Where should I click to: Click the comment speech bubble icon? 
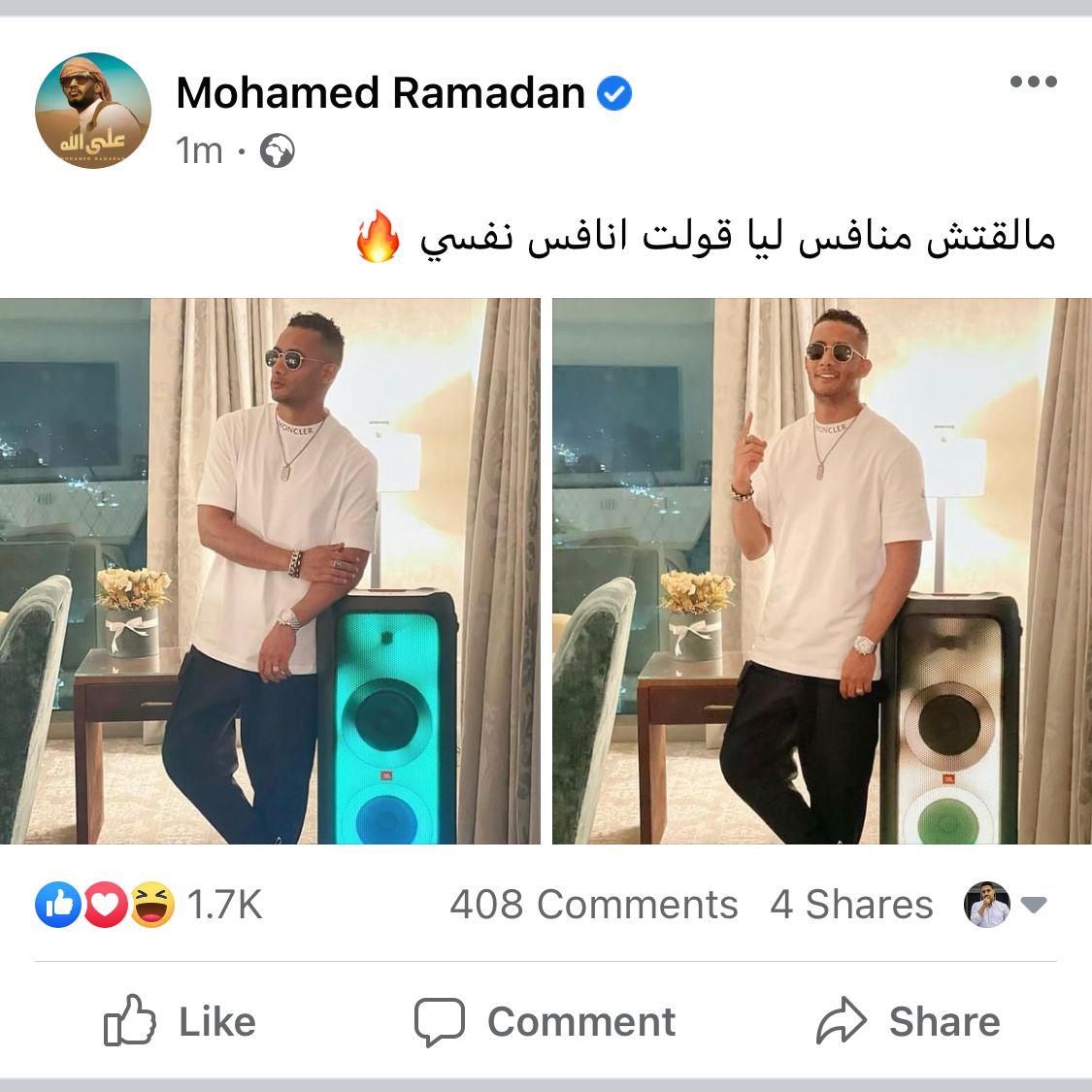point(440,1022)
